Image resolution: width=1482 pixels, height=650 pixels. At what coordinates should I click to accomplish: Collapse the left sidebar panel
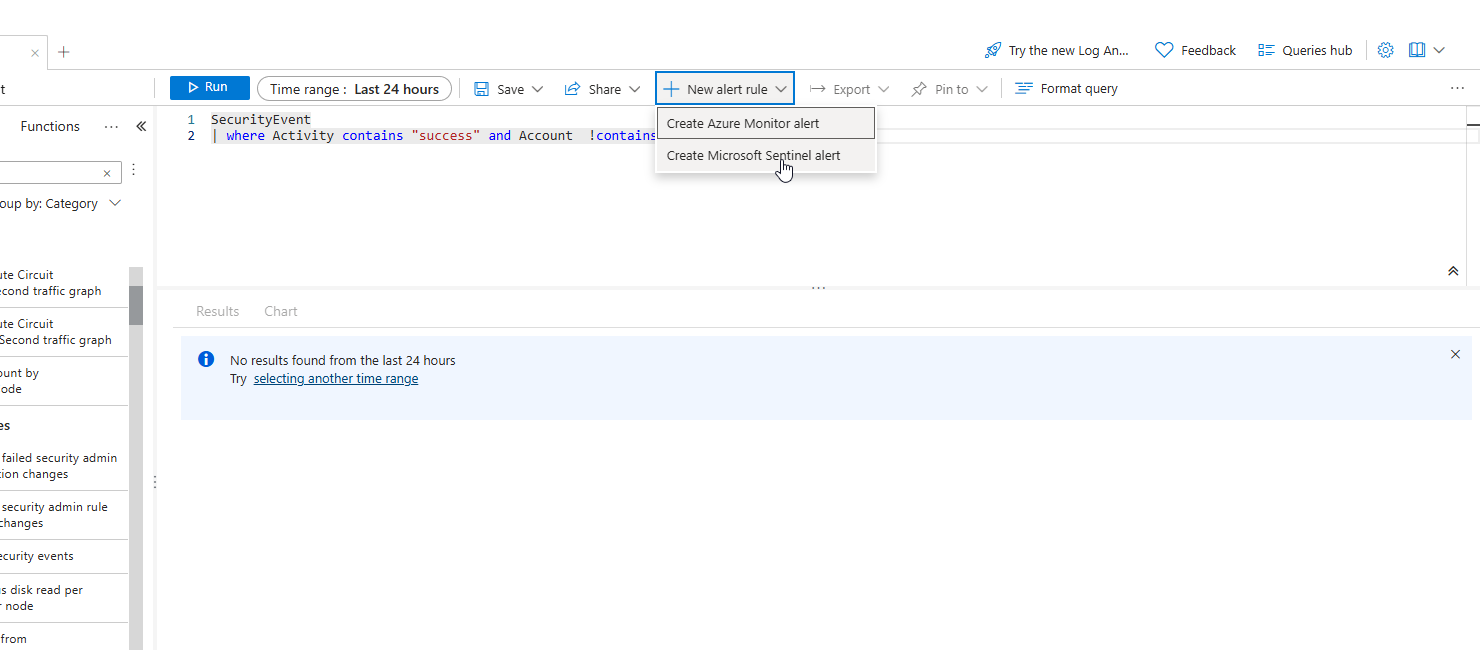[141, 126]
